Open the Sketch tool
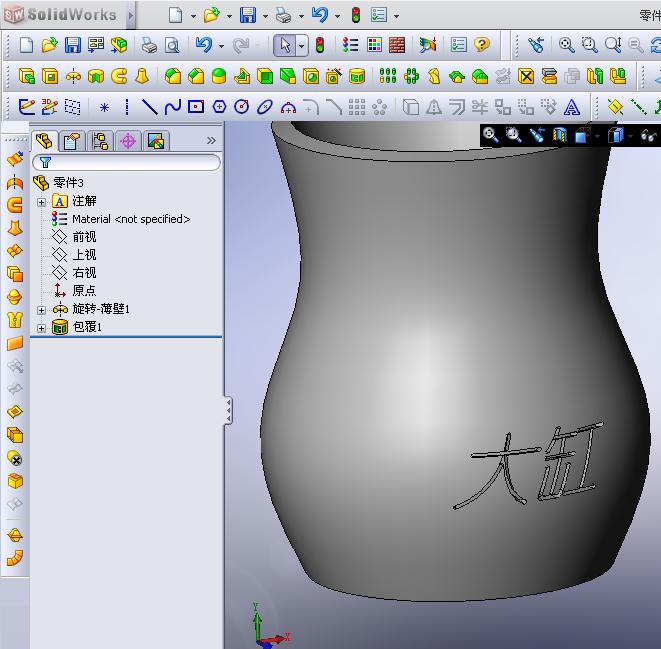Image resolution: width=661 pixels, height=649 pixels. [x=27, y=107]
